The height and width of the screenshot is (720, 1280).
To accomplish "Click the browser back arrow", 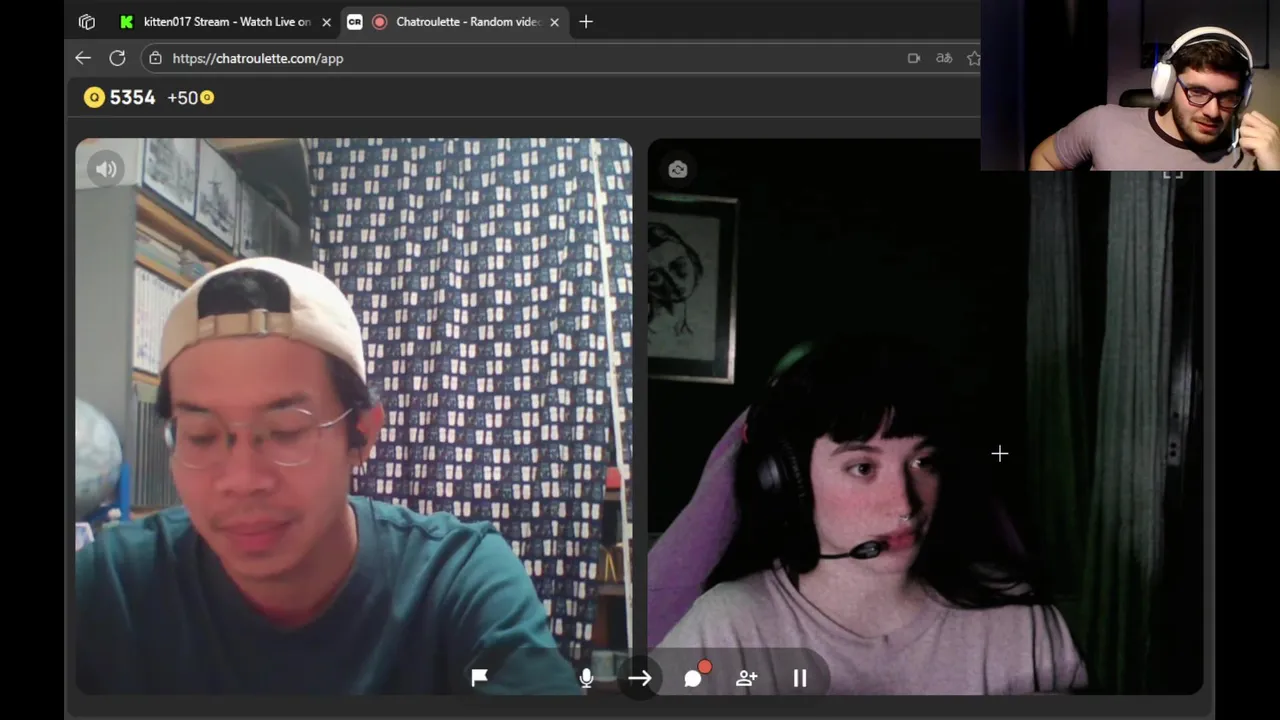I will click(83, 58).
